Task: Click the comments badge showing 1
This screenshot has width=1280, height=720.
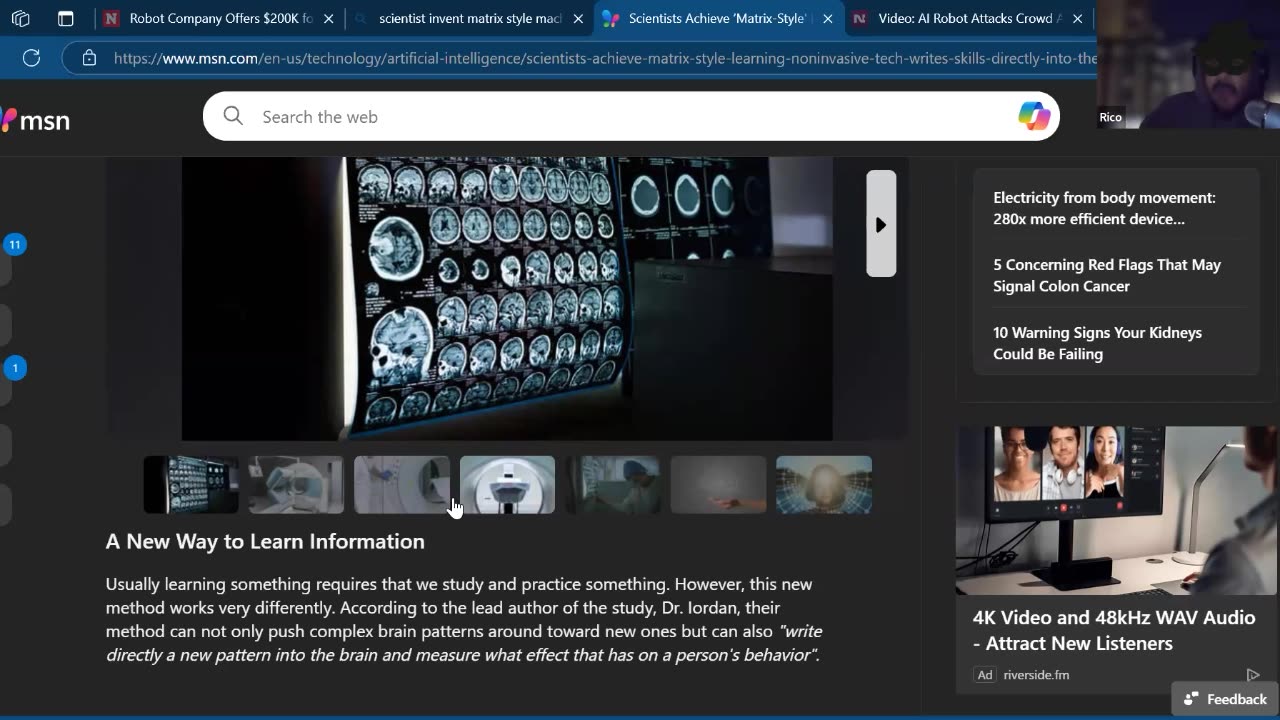Action: tap(14, 368)
